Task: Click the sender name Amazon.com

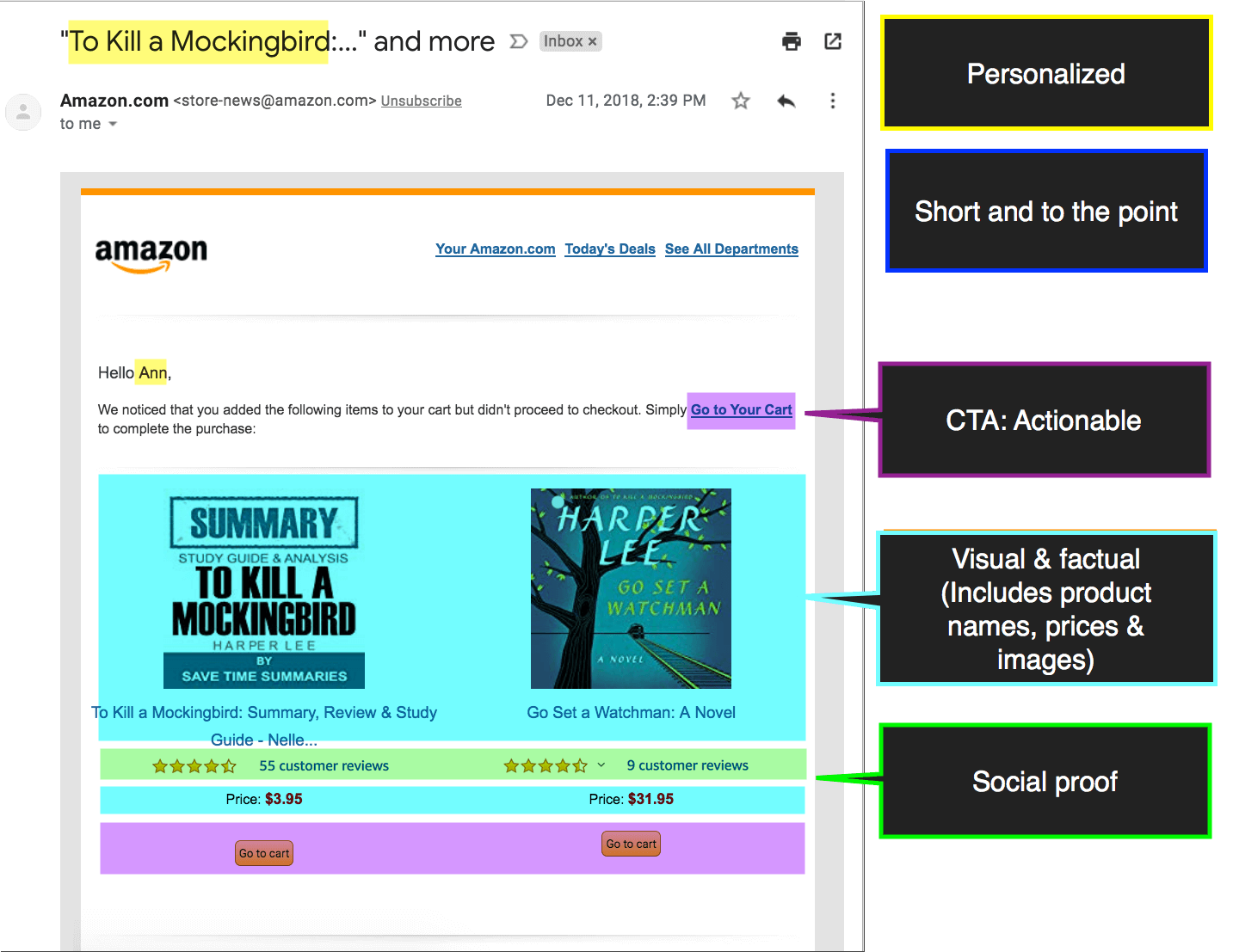Action: (x=114, y=101)
